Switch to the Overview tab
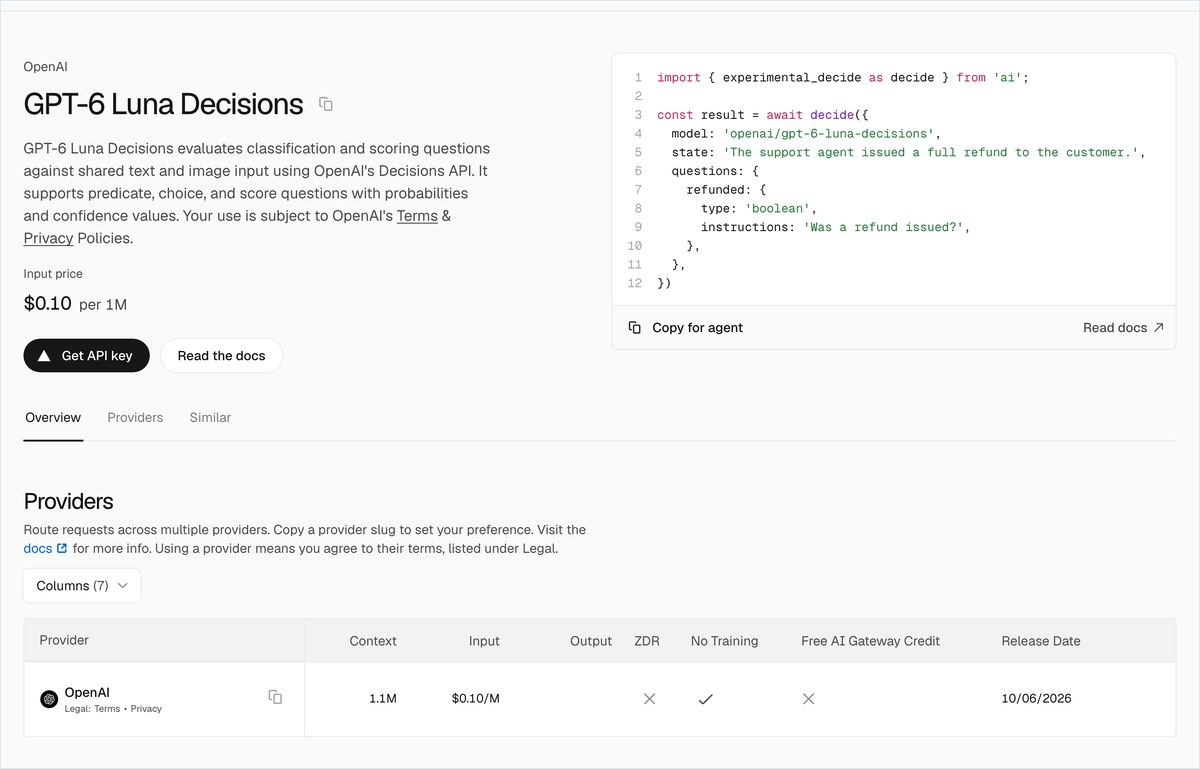This screenshot has height=769, width=1200. coord(53,418)
